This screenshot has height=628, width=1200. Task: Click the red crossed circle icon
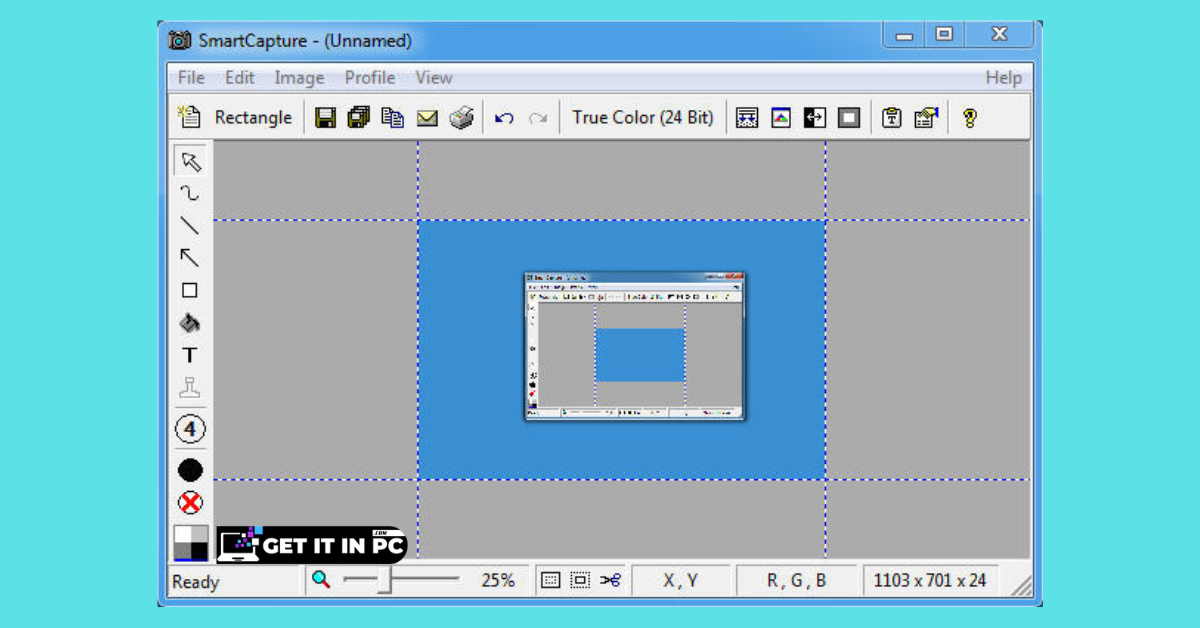(190, 502)
